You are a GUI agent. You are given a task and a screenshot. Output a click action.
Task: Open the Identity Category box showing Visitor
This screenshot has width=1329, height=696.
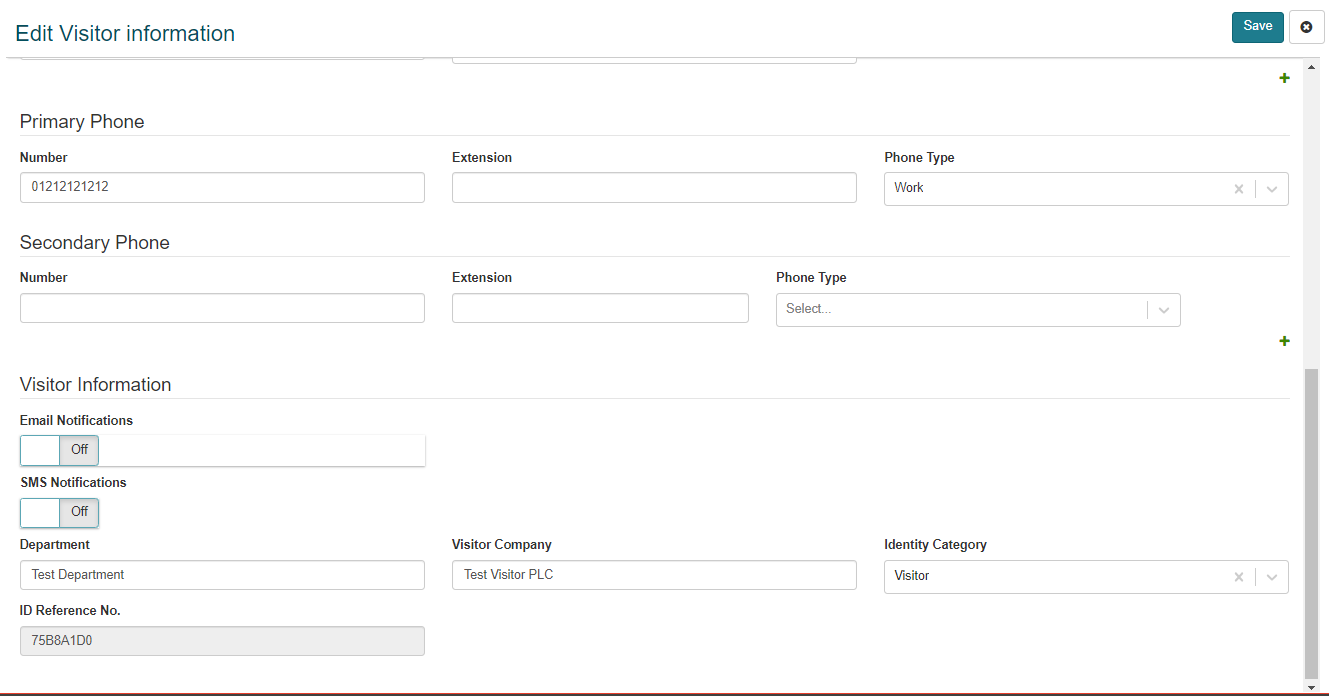1086,577
